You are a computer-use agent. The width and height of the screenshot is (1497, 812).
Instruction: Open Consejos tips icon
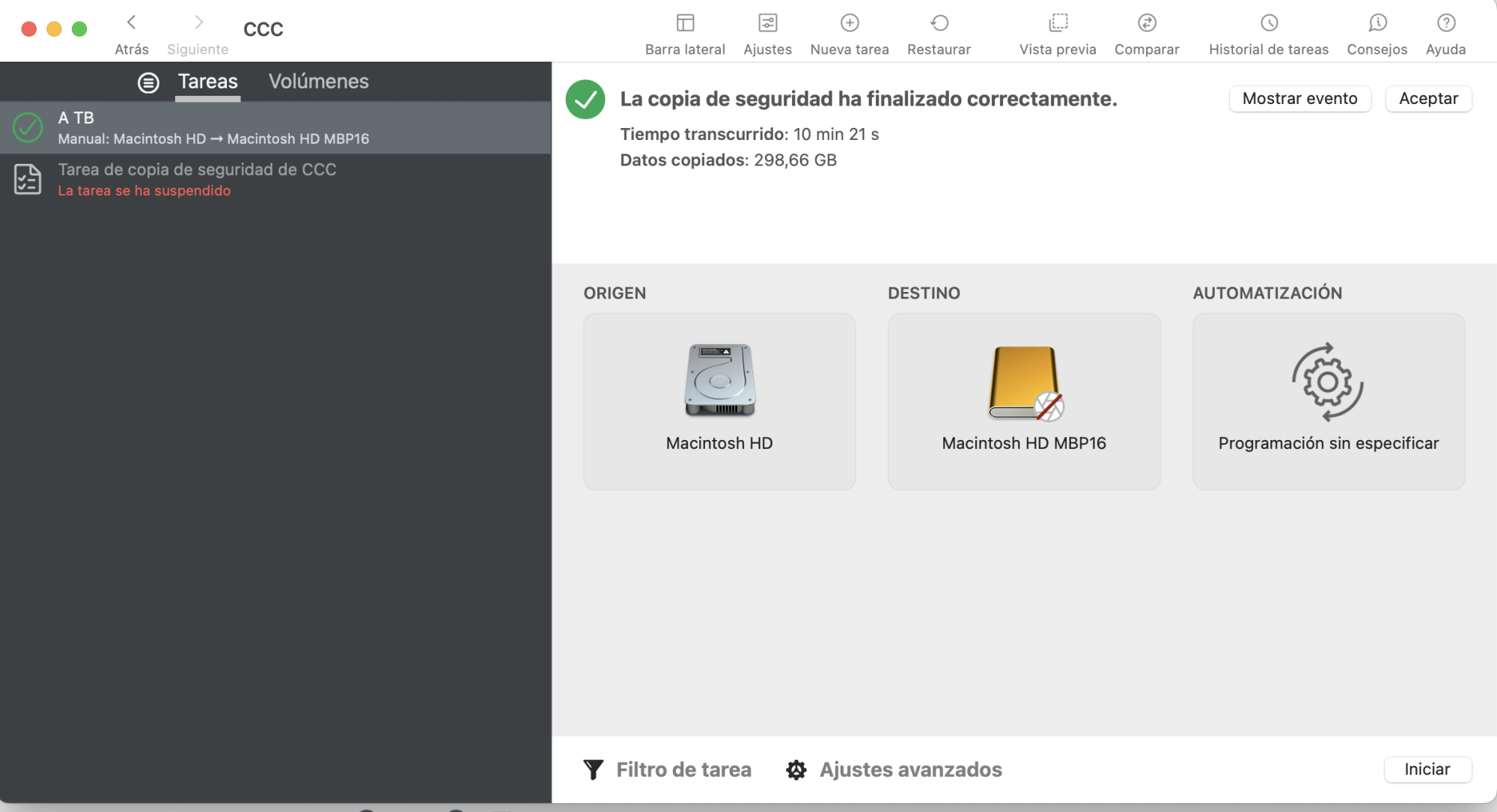click(x=1377, y=23)
